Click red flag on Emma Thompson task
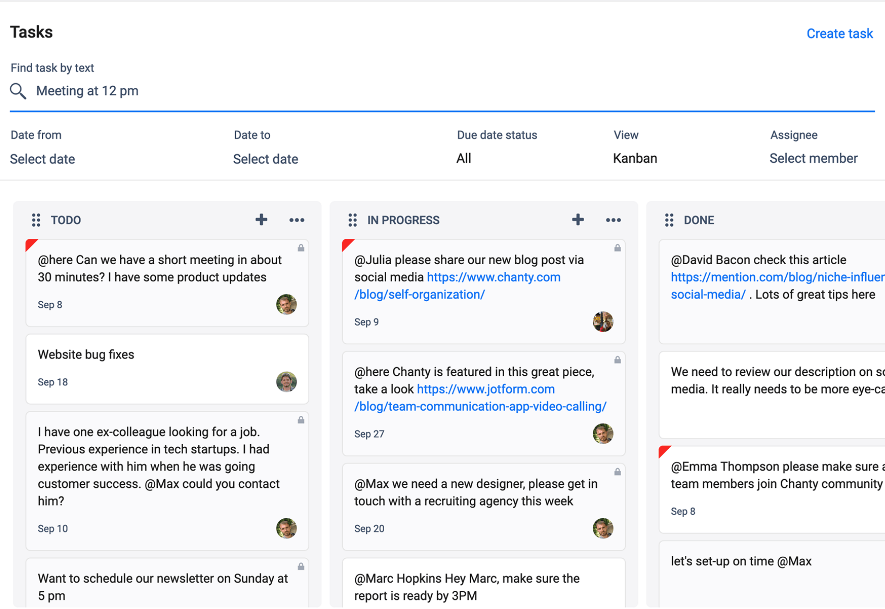885x609 pixels. (x=663, y=450)
